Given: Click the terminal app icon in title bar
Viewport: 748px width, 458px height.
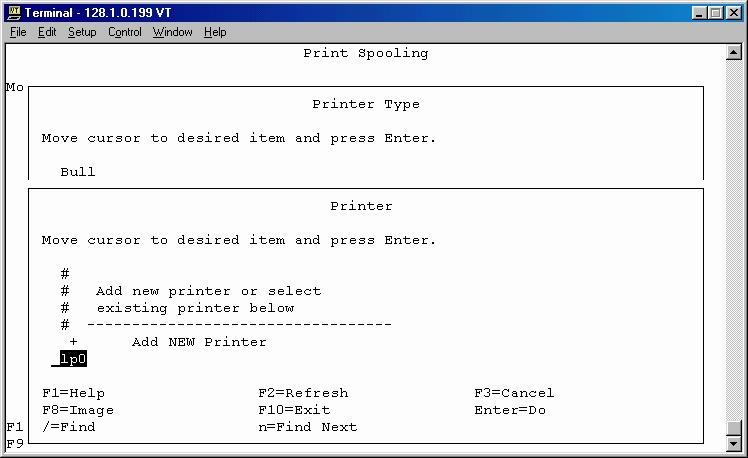Looking at the screenshot, I should click(14, 12).
